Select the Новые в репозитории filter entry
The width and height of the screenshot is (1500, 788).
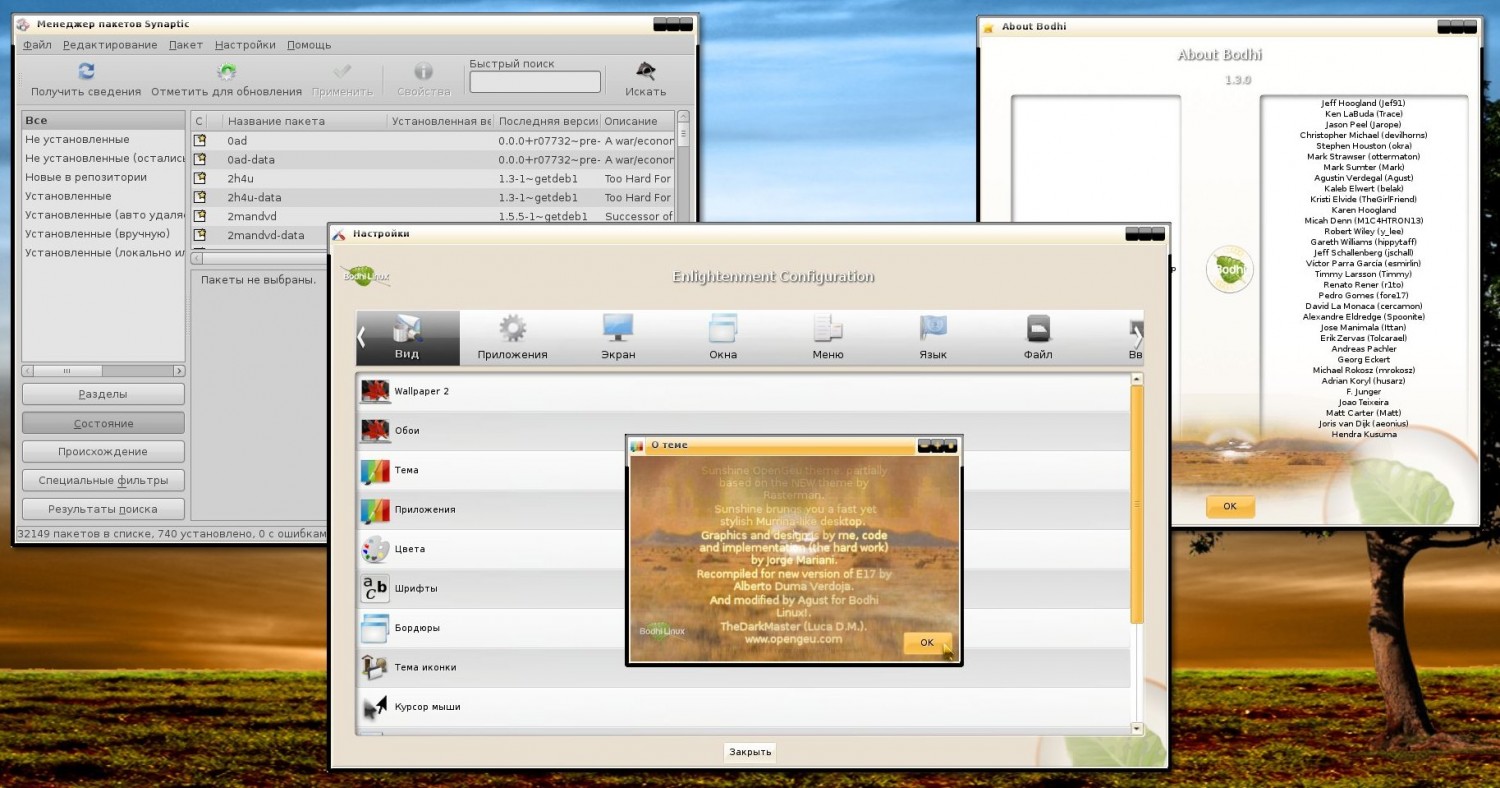click(x=103, y=177)
